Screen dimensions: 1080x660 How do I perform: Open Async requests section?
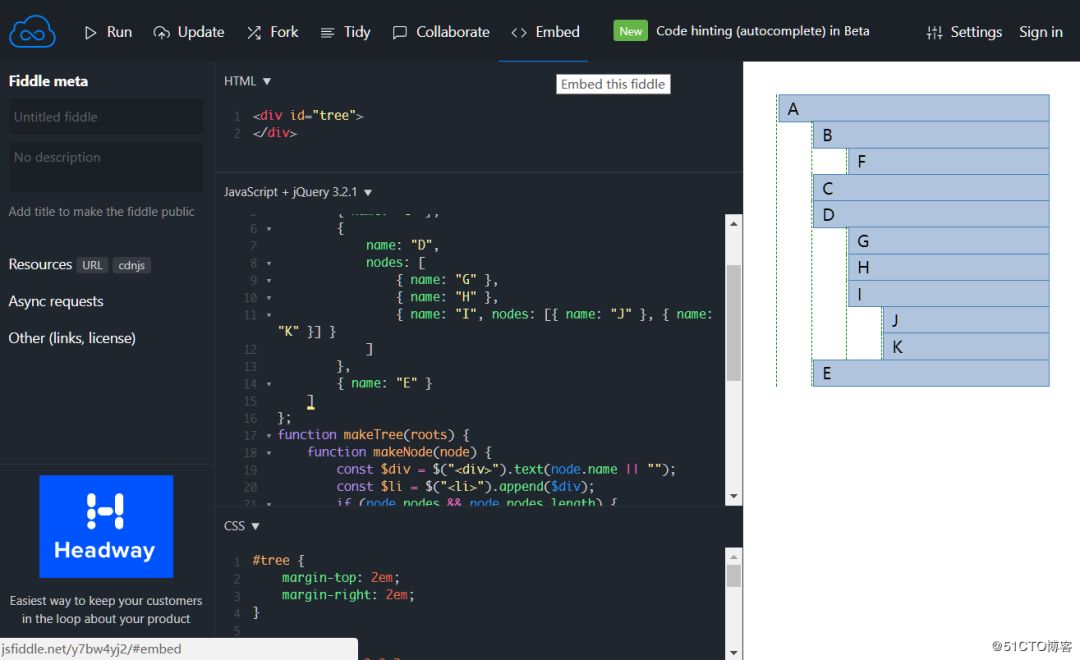[56, 301]
